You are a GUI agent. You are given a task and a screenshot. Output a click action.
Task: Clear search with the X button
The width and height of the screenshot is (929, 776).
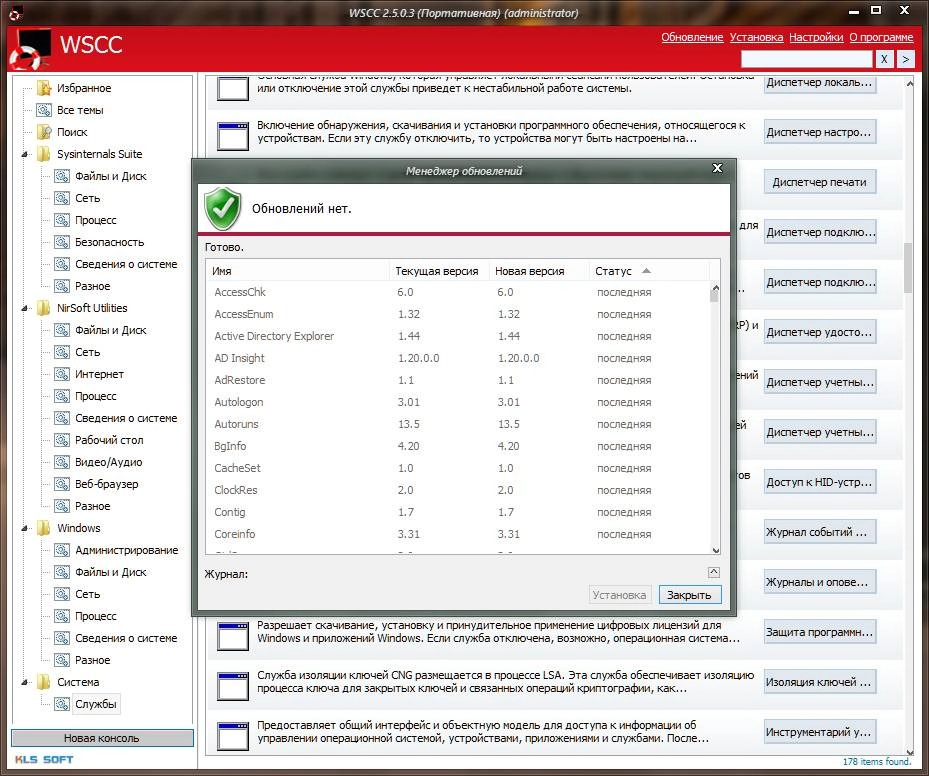(x=884, y=59)
